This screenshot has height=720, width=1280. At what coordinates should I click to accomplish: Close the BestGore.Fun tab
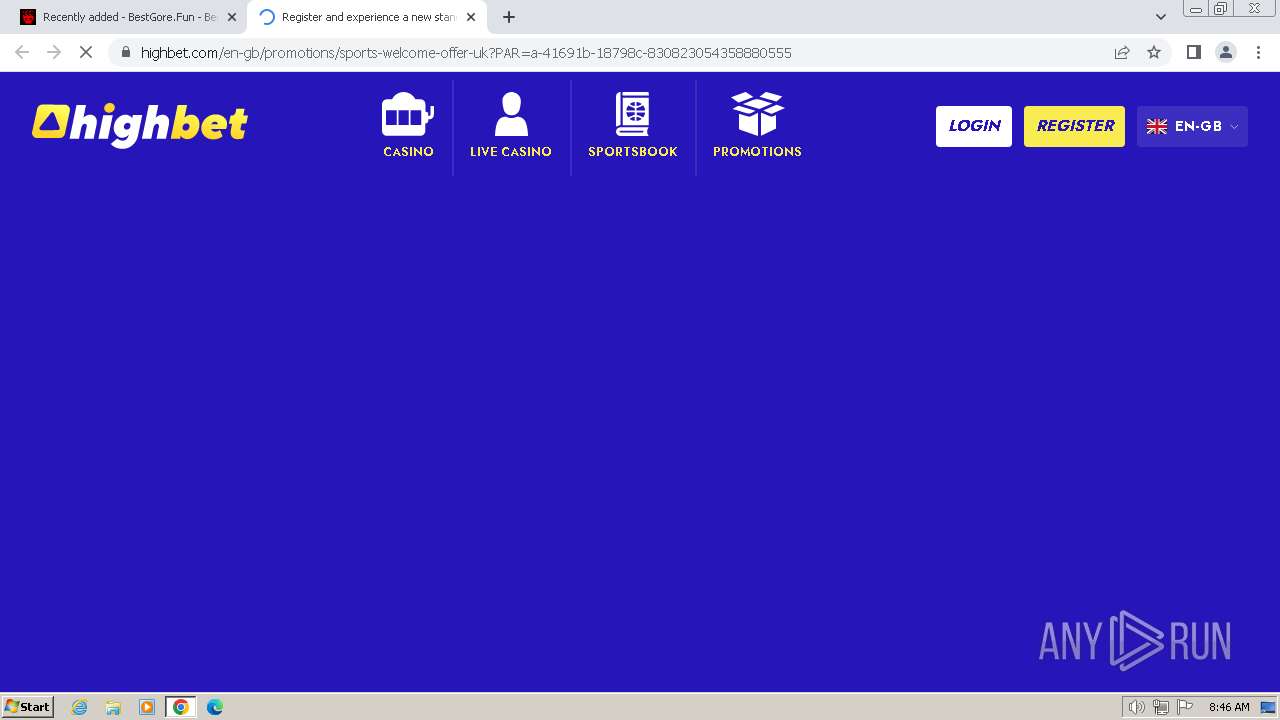point(232,17)
